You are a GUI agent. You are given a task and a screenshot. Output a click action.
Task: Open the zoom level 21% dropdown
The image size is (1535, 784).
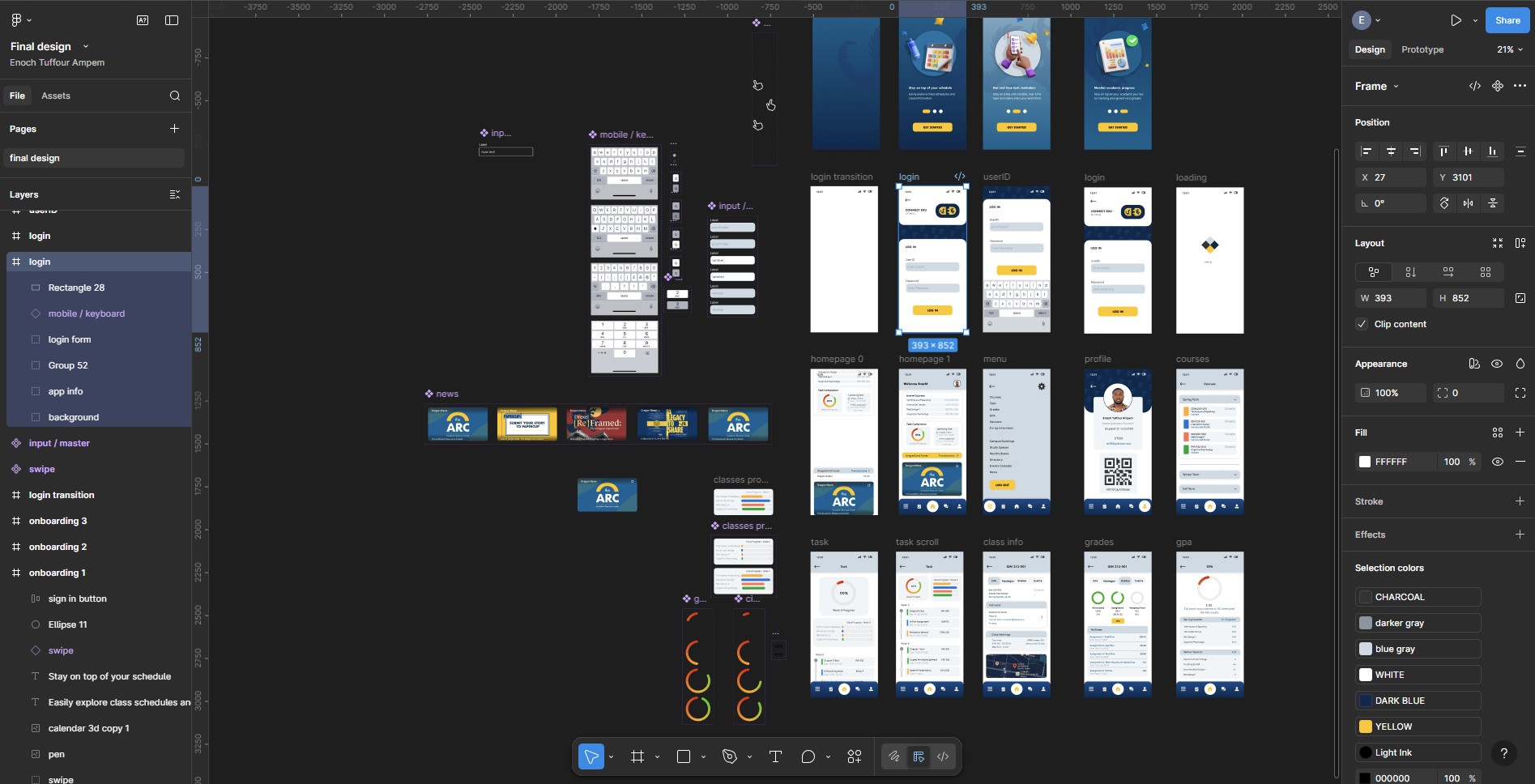1509,49
